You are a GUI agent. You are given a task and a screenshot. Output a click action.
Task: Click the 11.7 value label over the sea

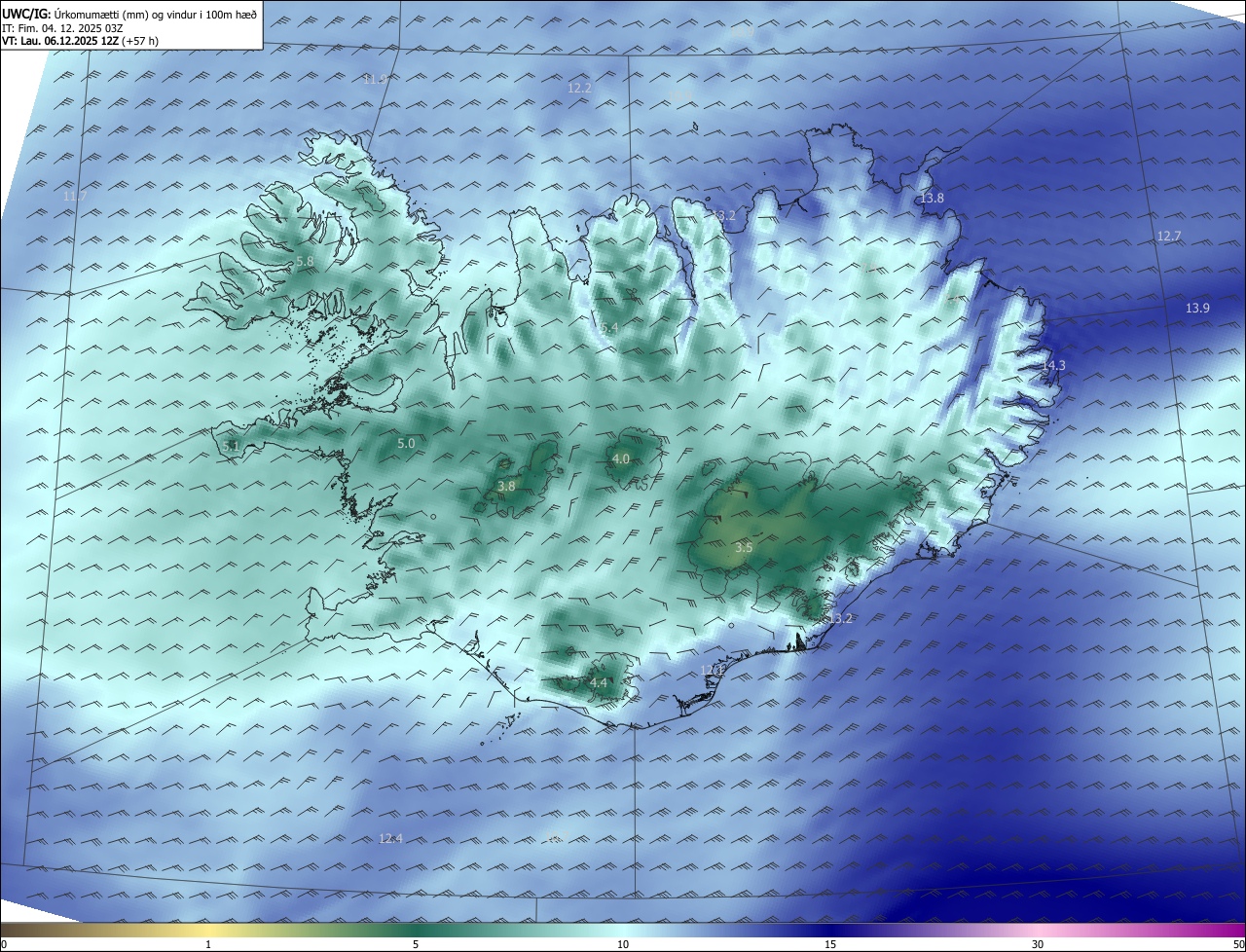75,197
